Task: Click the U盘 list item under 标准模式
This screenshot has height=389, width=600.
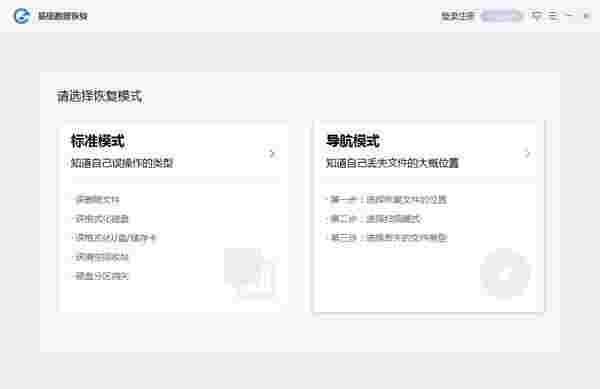Action: pyautogui.click(x=115, y=238)
